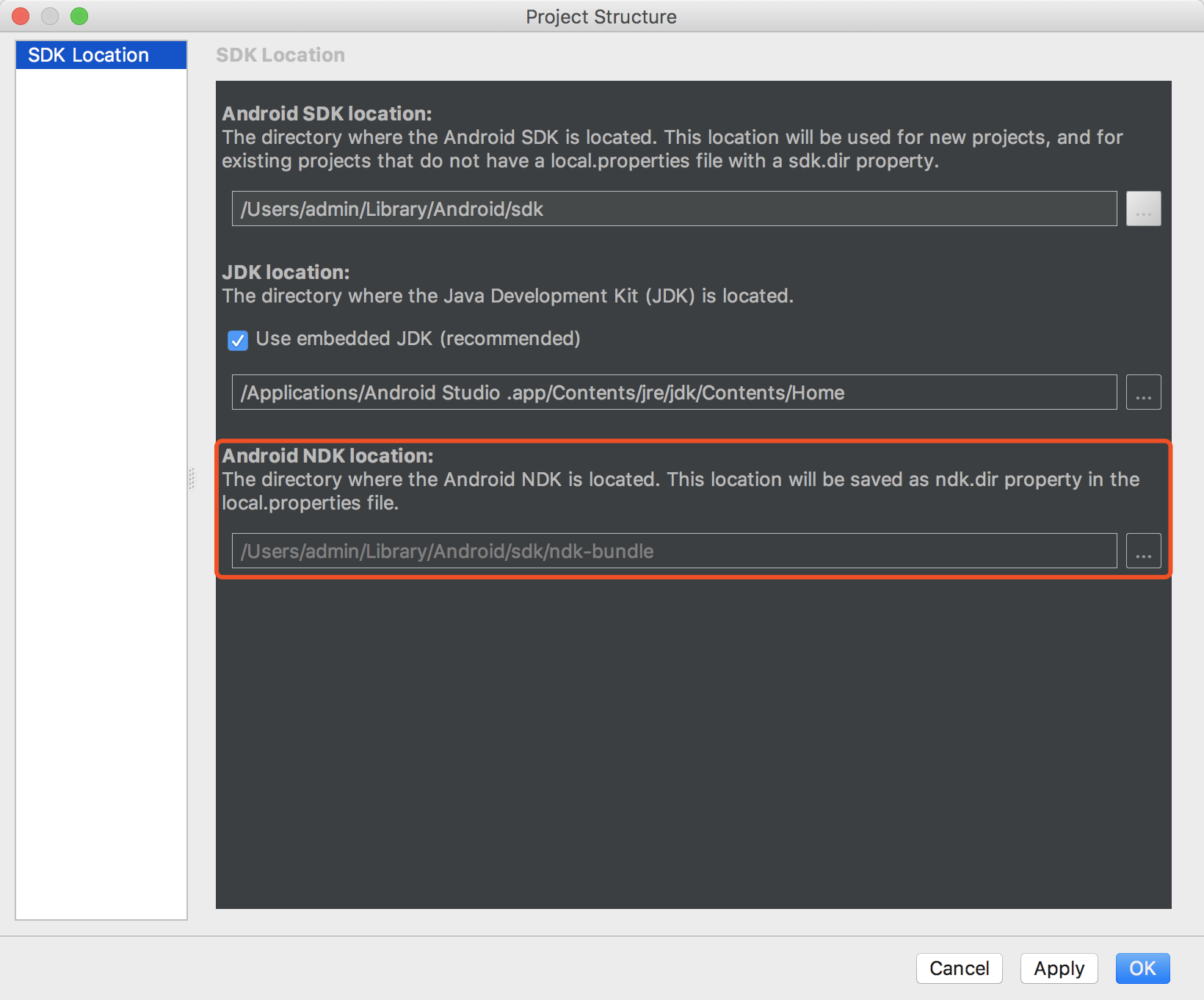Click the Android NDK location heading
This screenshot has width=1204, height=1000.
click(x=327, y=456)
